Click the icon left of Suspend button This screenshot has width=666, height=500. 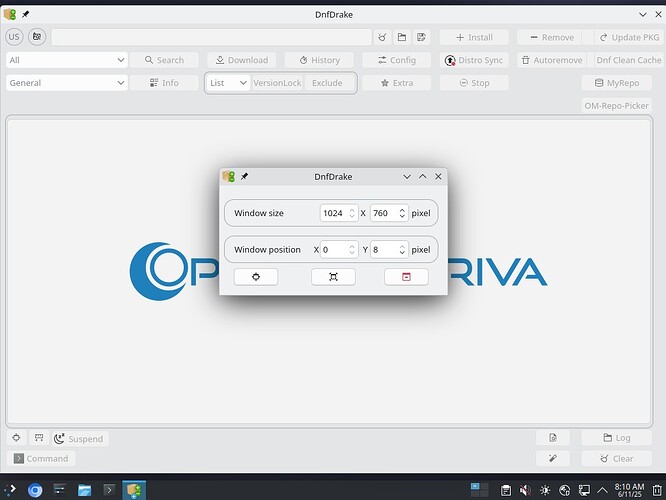(x=39, y=438)
